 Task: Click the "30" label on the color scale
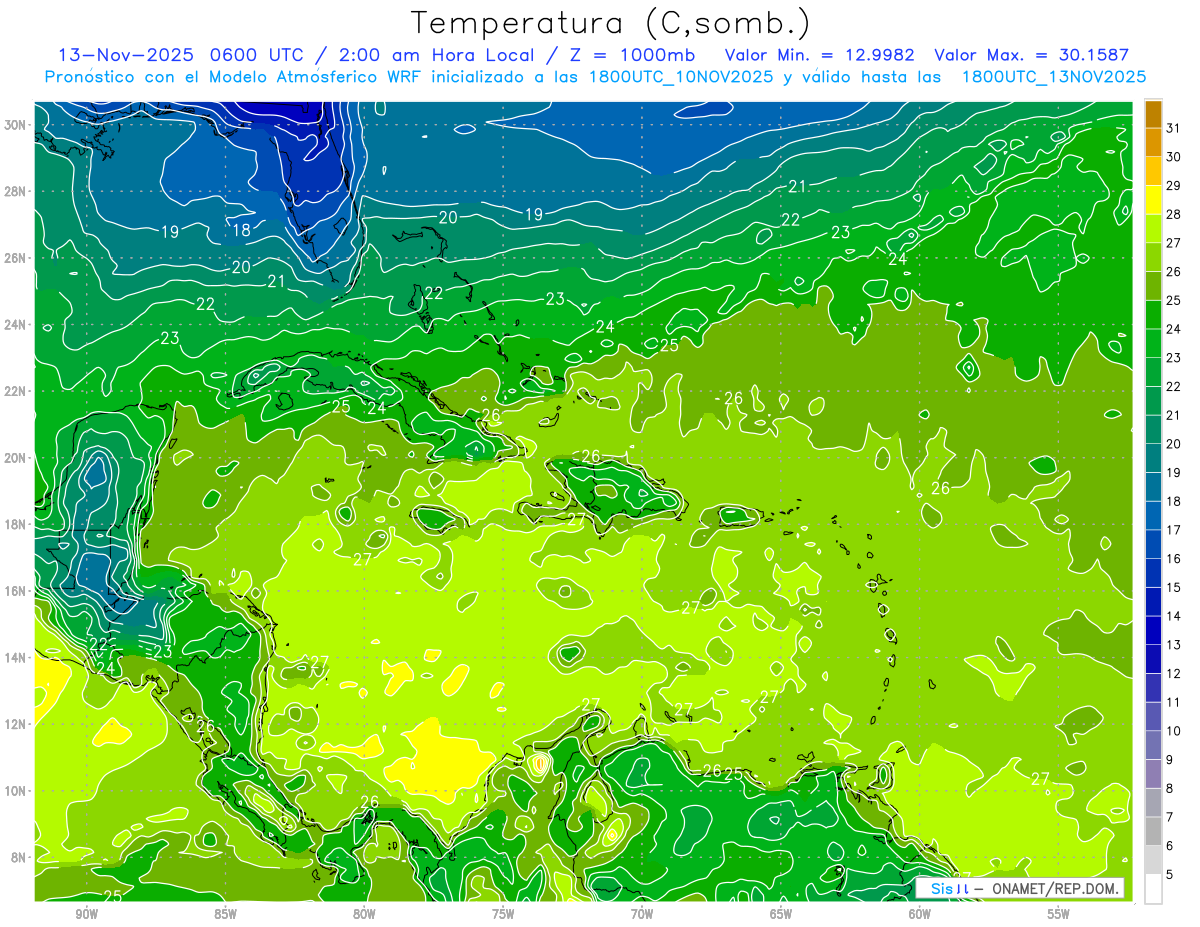tap(1173, 156)
